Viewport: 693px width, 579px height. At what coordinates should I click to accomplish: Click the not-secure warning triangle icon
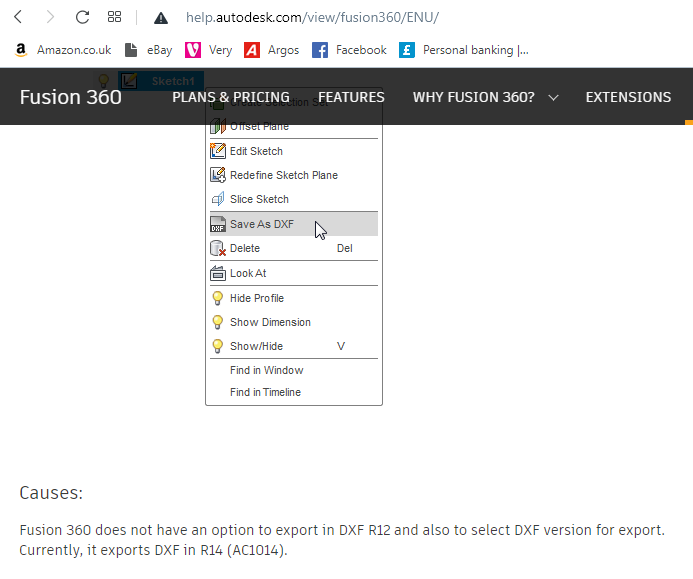point(160,18)
